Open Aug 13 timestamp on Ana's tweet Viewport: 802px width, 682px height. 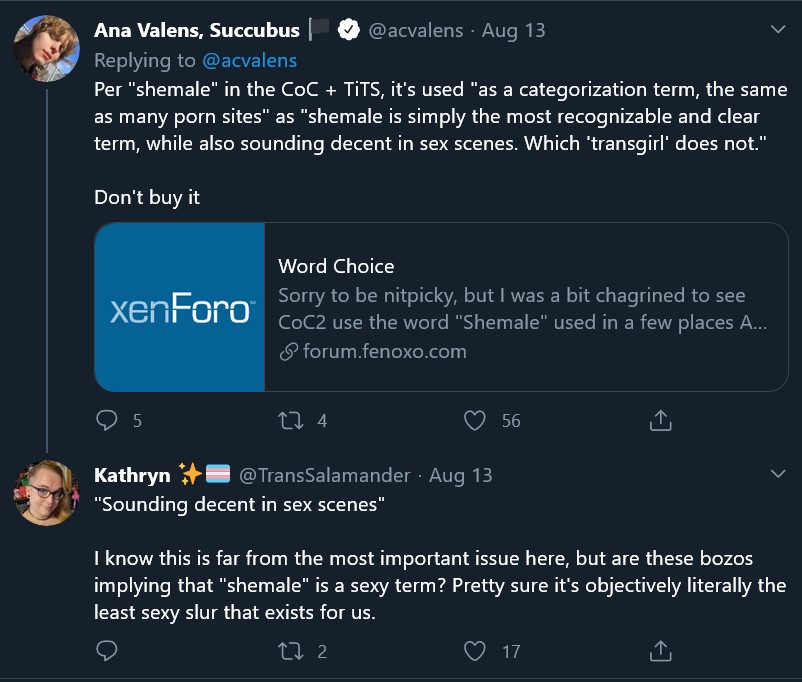[x=514, y=30]
